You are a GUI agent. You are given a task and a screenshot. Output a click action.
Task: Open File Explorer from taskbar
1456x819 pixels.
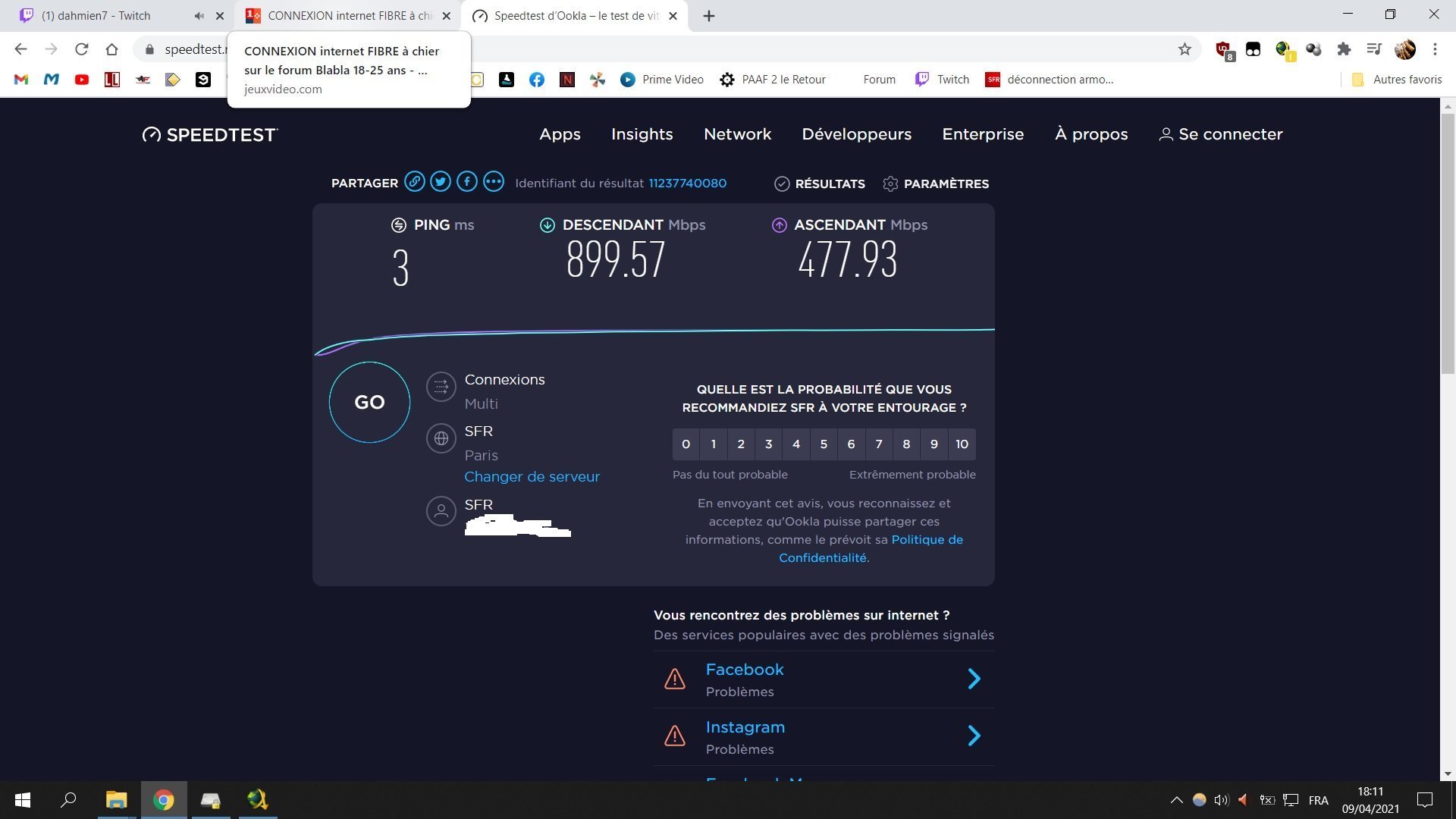(x=116, y=800)
